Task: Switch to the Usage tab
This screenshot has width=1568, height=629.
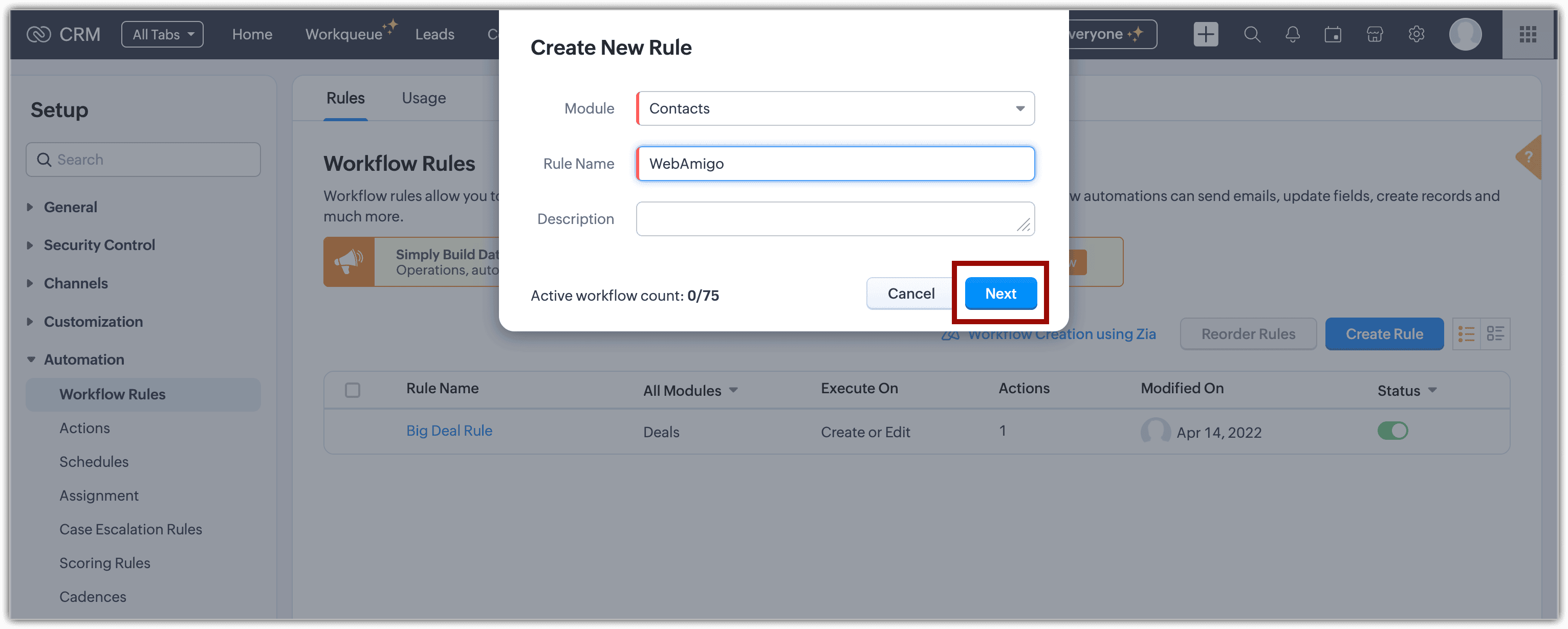Action: click(x=424, y=98)
